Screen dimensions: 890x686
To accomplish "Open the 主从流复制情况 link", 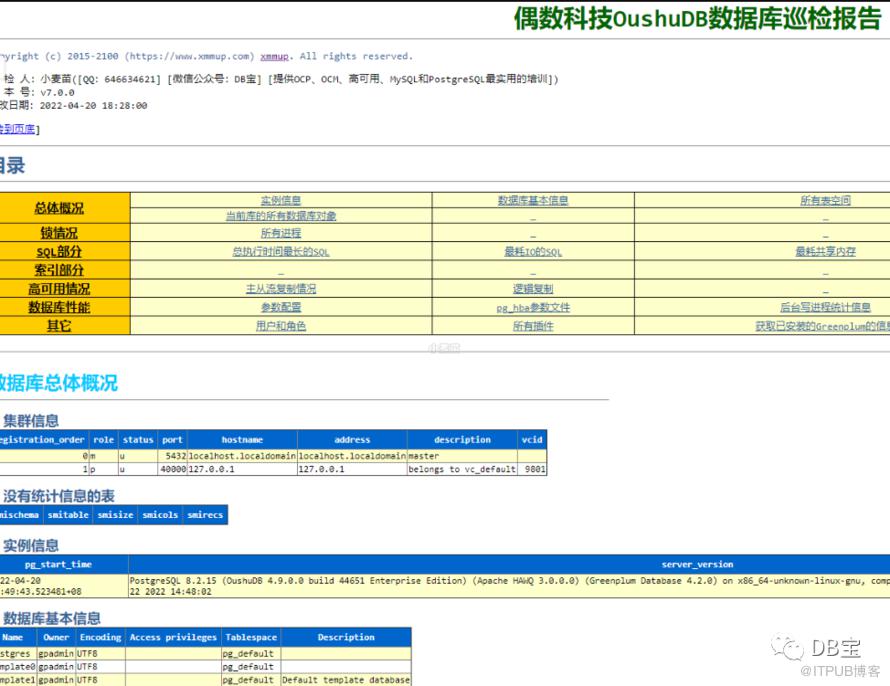I will tap(281, 289).
